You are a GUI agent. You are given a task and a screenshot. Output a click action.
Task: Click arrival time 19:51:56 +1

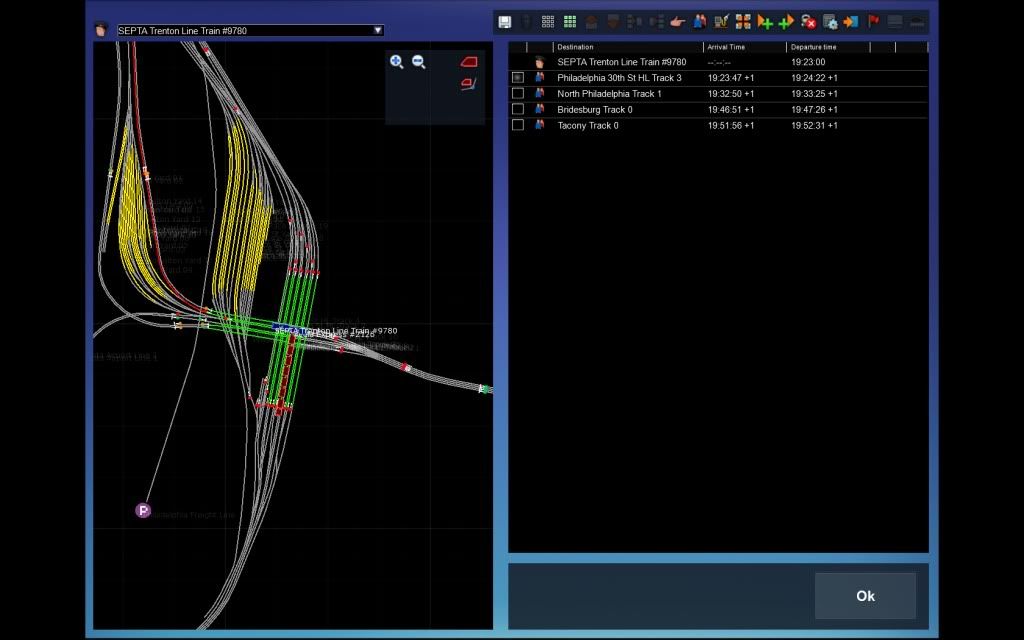pos(731,125)
